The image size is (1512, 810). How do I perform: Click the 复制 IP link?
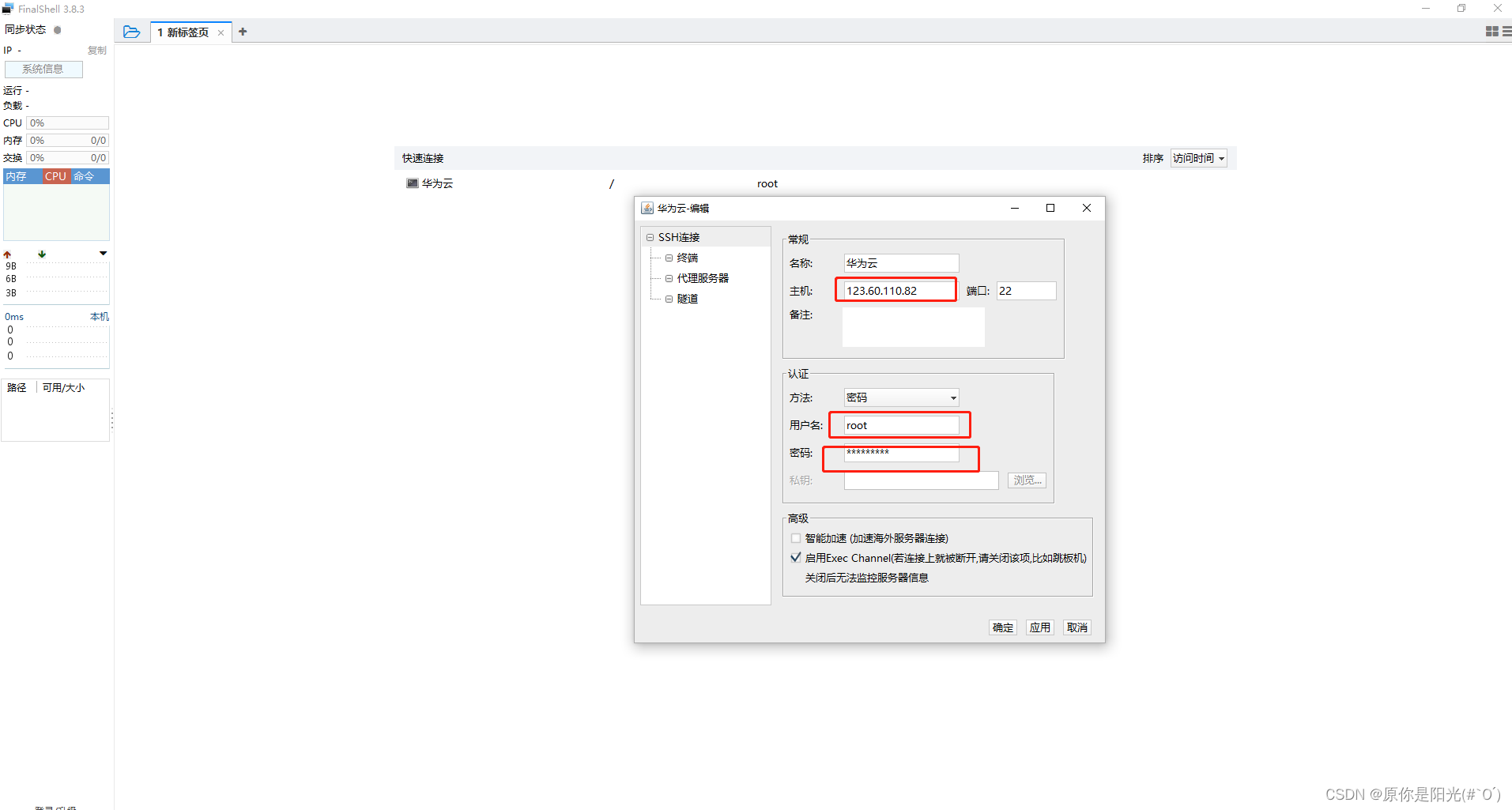[97, 51]
